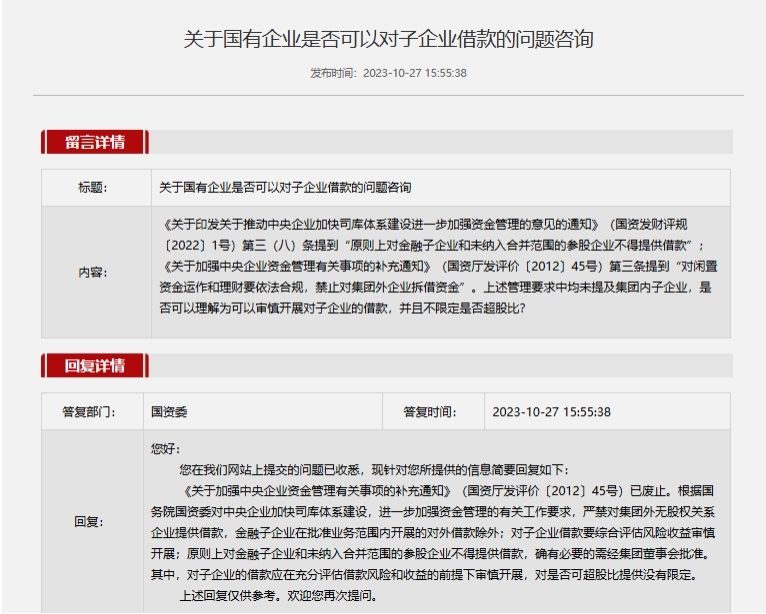Click the 回复详情 red section header

pos(95,365)
